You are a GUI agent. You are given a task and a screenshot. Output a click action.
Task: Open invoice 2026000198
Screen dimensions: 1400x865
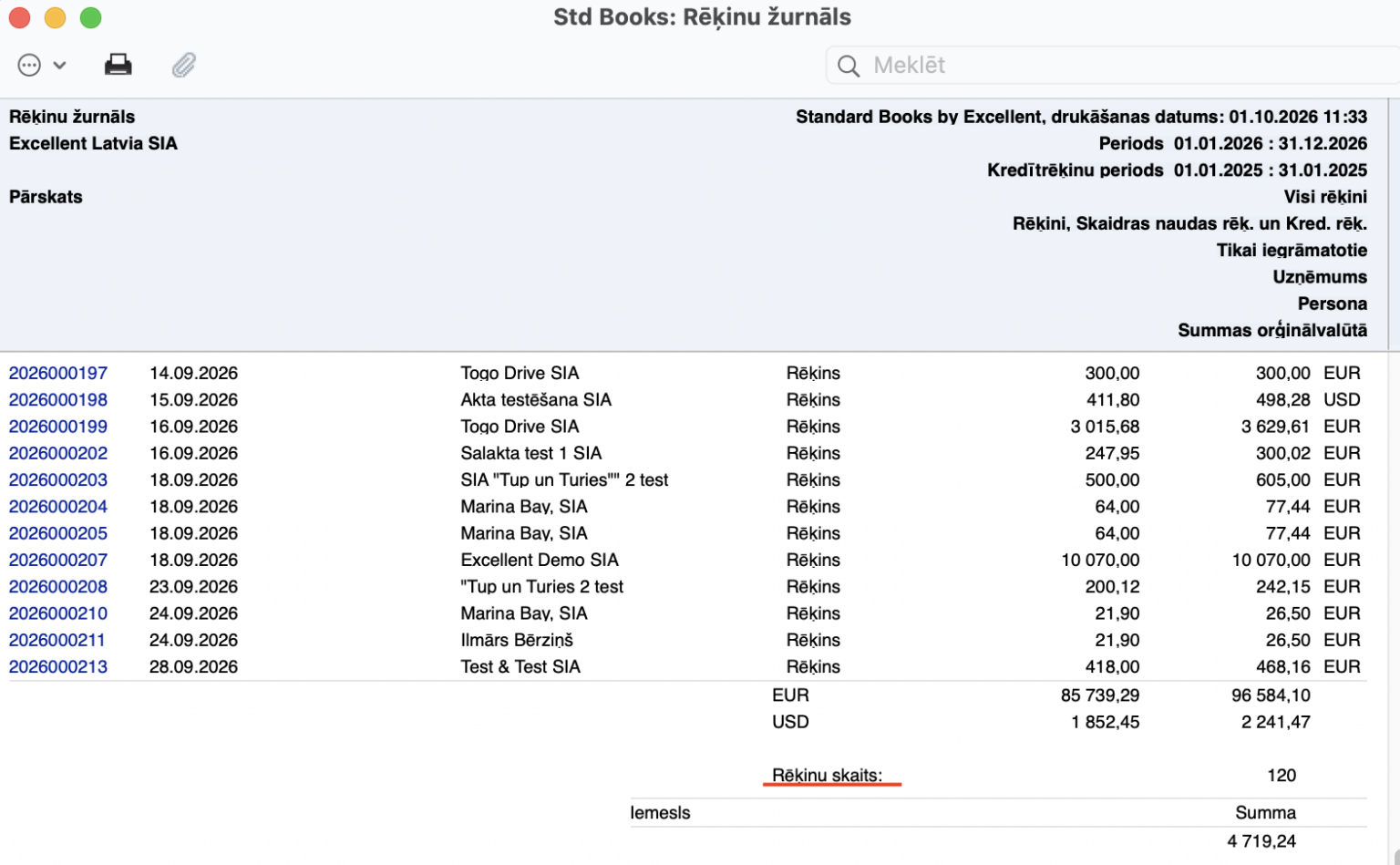58,399
